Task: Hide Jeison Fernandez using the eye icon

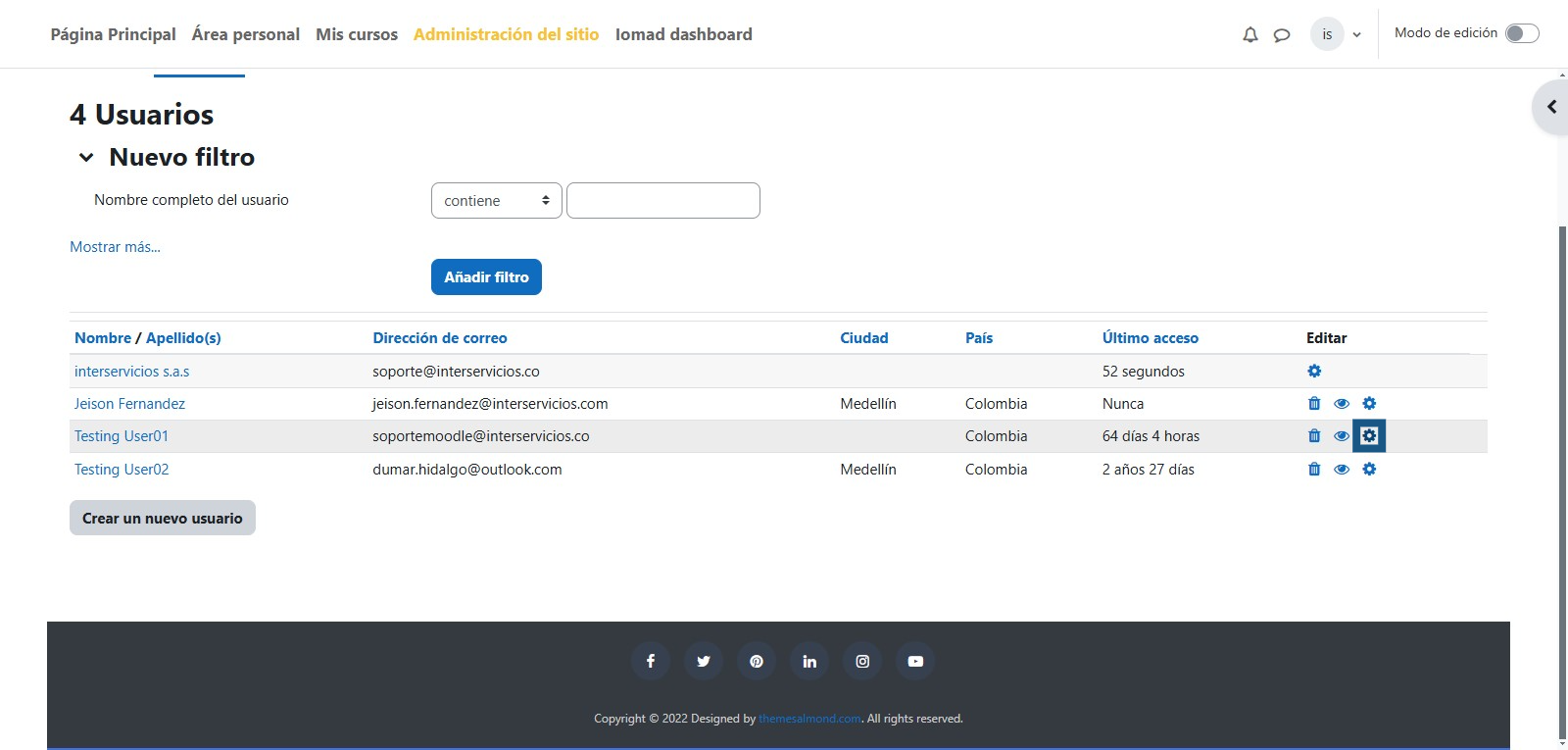Action: (1342, 404)
